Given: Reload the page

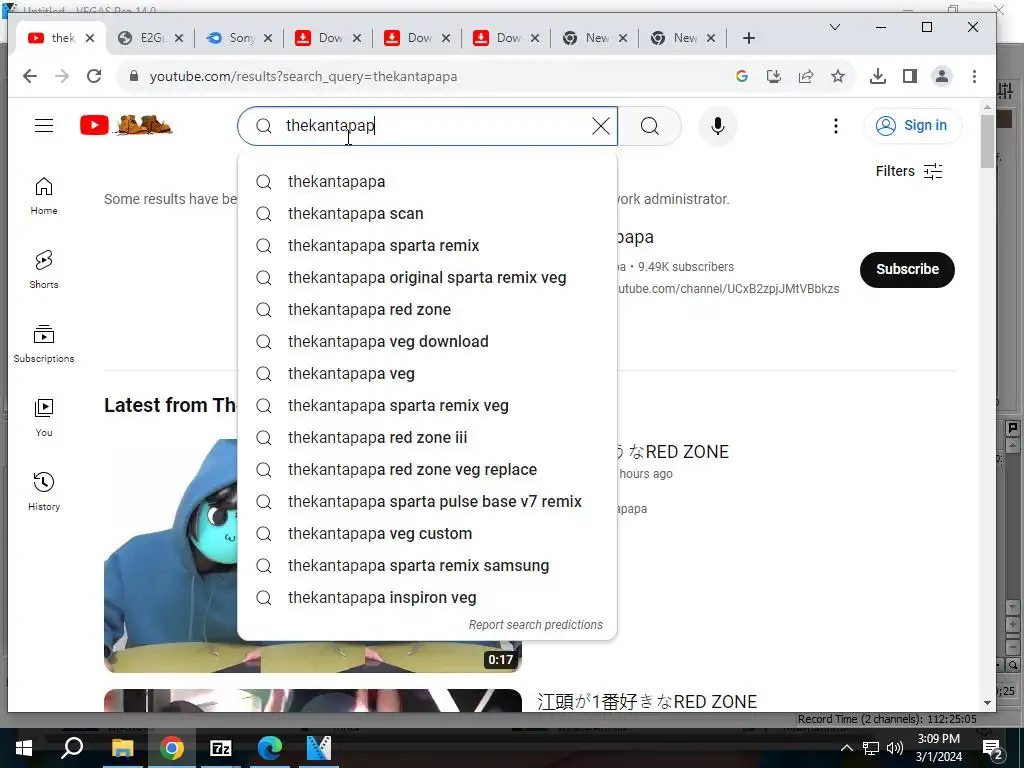Looking at the screenshot, I should point(94,76).
